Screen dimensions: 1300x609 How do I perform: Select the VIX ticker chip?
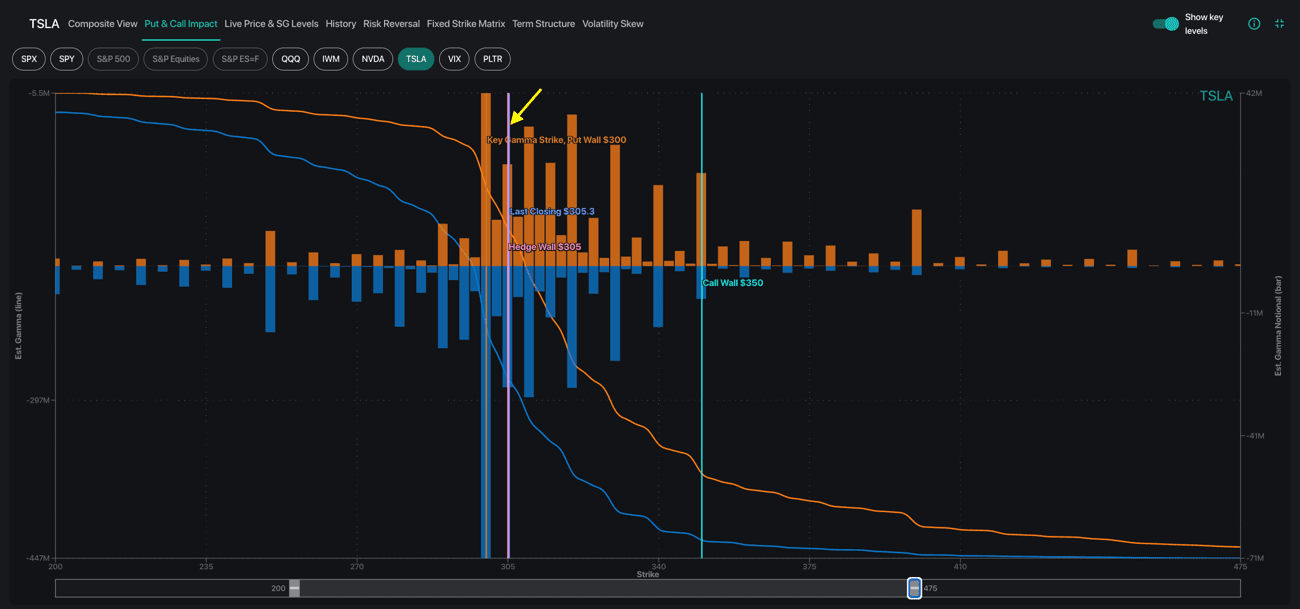pos(454,59)
